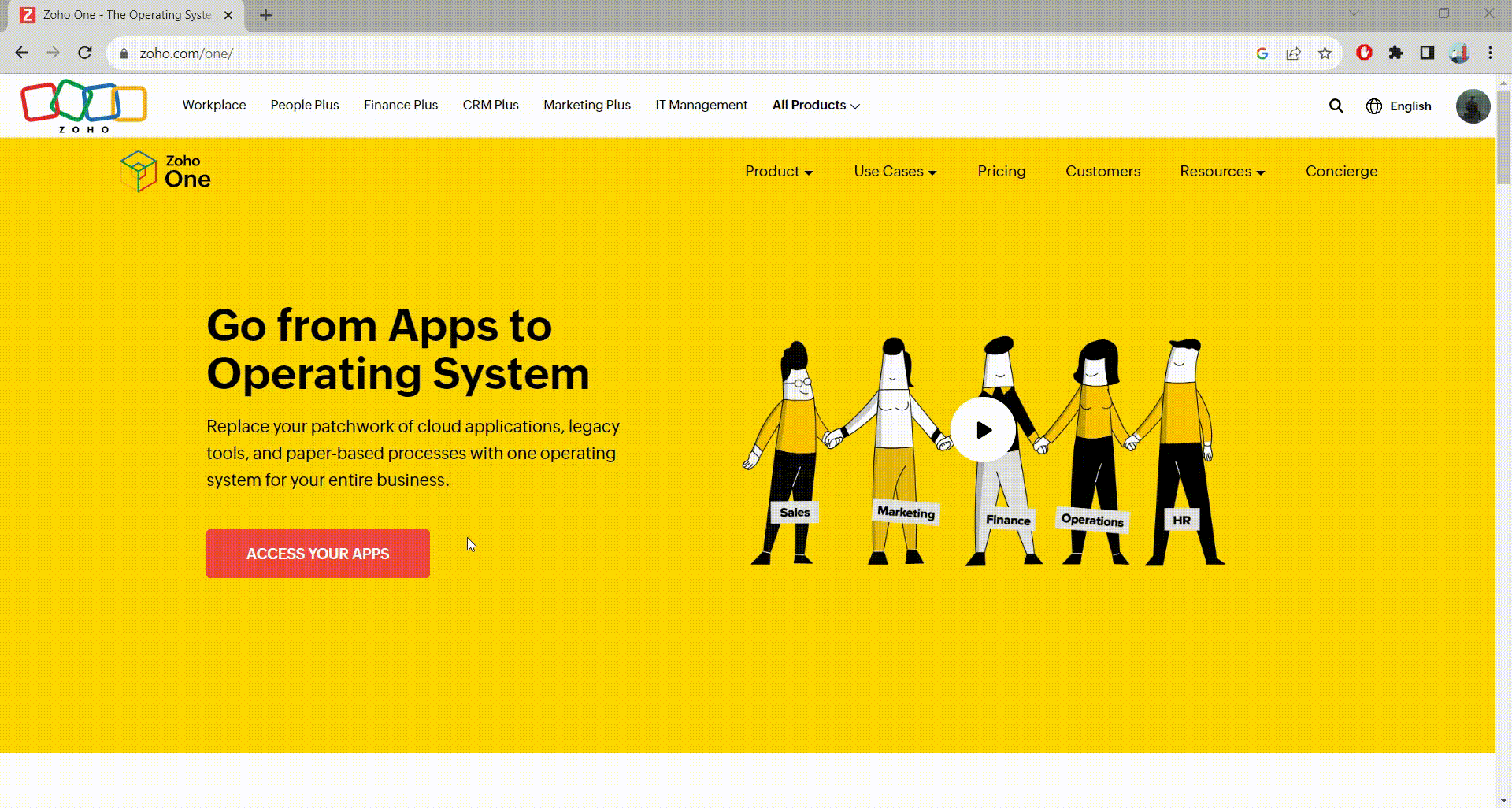Click the user profile avatar

tap(1472, 106)
